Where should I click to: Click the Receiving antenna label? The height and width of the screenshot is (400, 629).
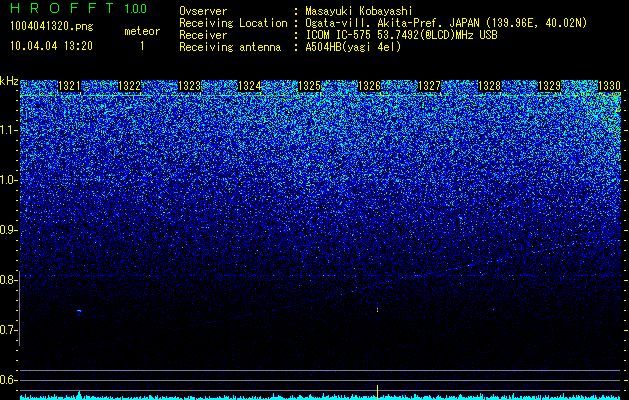pyautogui.click(x=230, y=47)
